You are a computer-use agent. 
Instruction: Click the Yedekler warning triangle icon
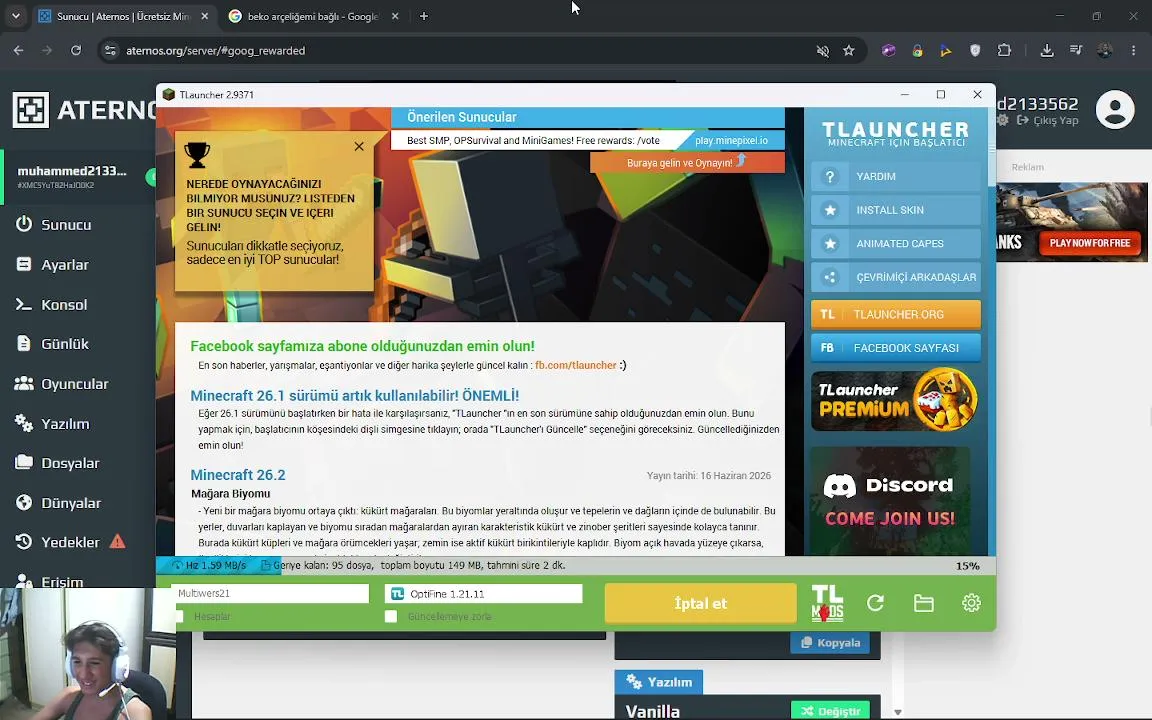(x=118, y=541)
